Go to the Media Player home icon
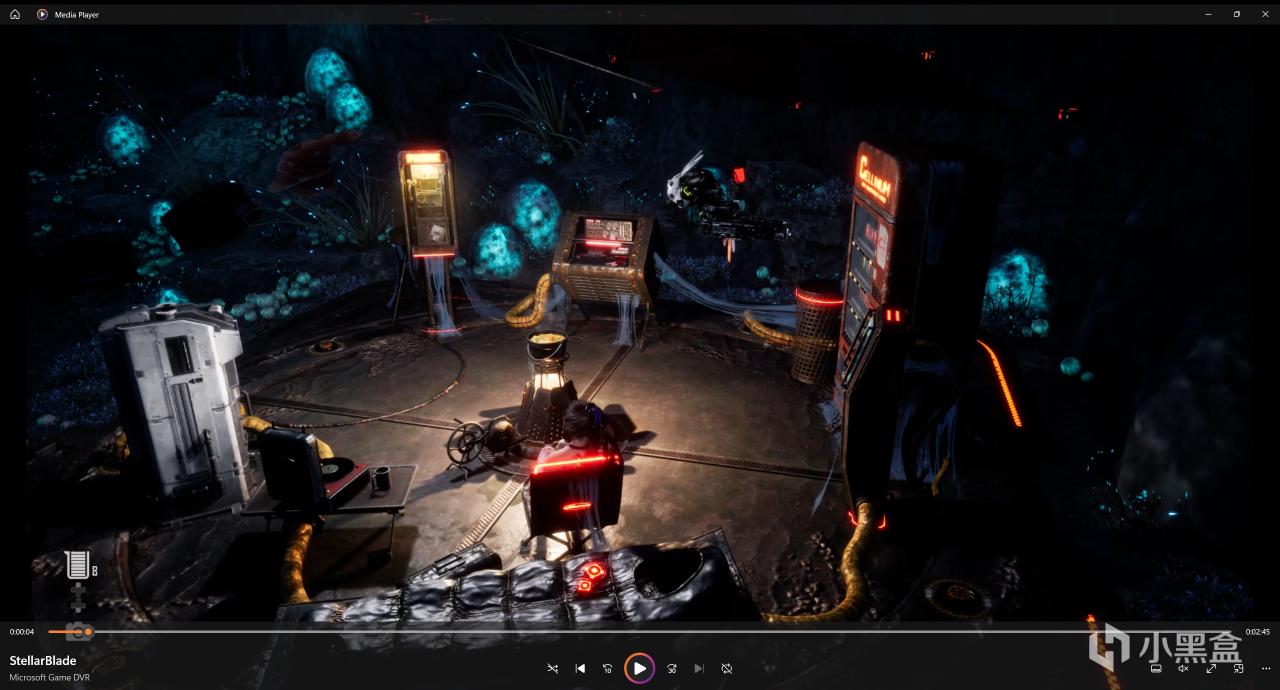Screen dimensions: 1280x690 15,14
